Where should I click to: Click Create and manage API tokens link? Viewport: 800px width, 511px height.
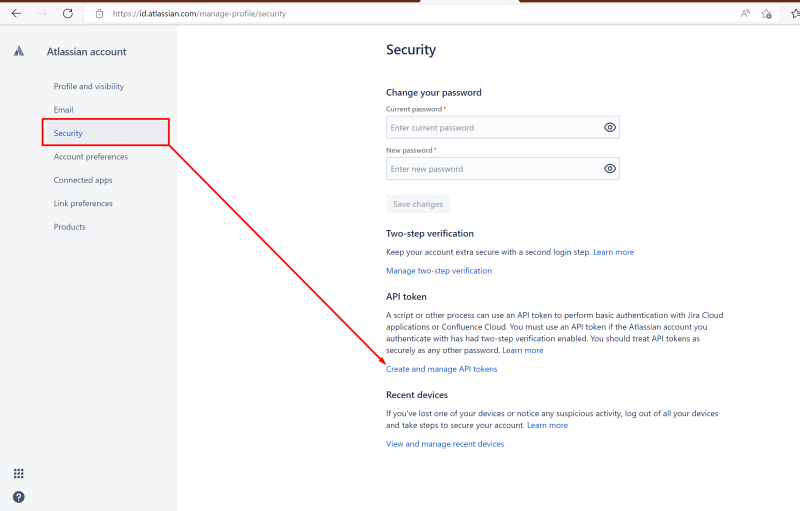(441, 369)
